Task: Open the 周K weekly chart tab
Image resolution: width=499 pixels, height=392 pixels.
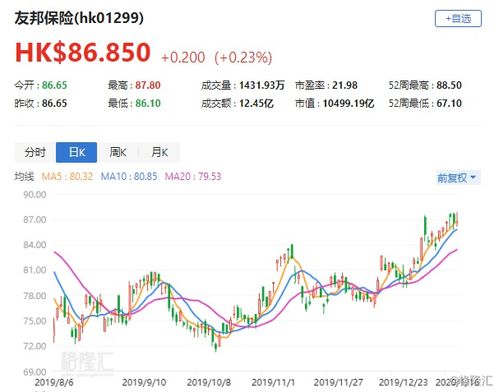Action: pos(118,152)
